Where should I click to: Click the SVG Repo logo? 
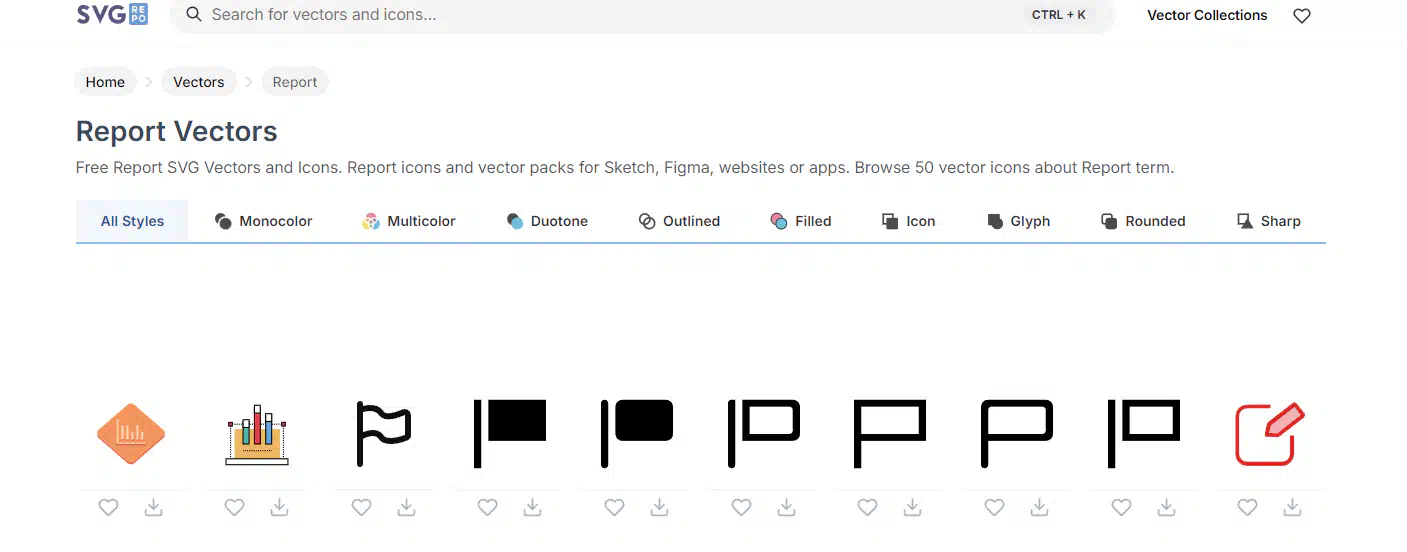112,14
